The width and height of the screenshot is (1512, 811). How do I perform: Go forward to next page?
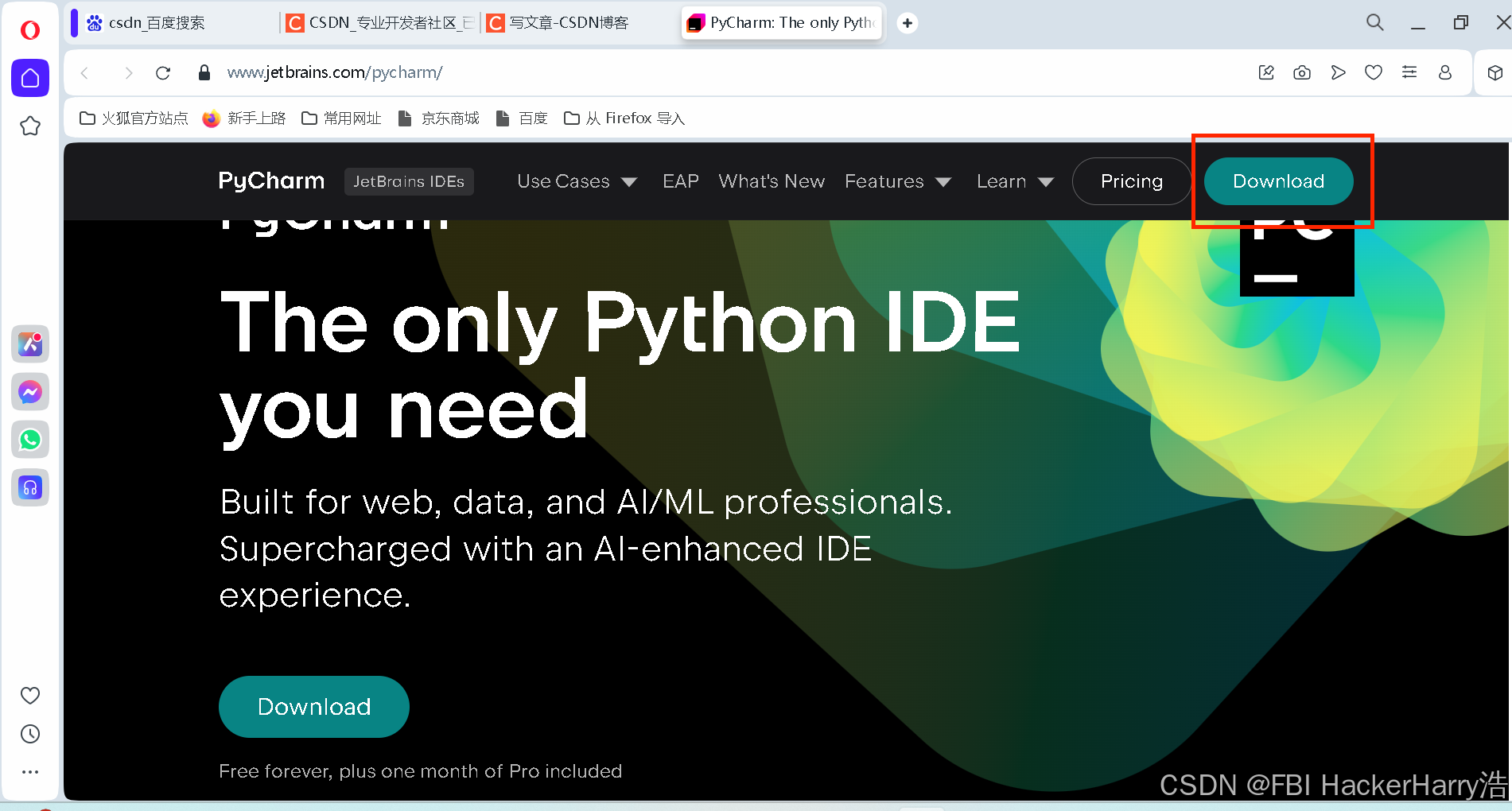point(128,73)
